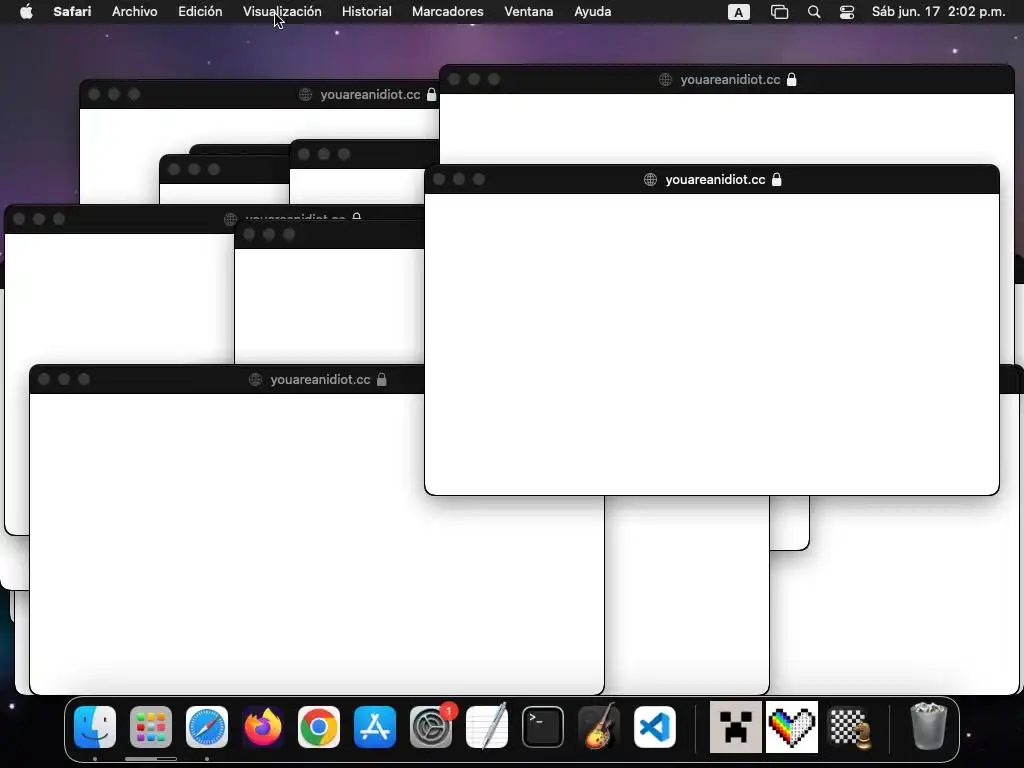Open GarageBand guitar icon in Dock

(599, 727)
